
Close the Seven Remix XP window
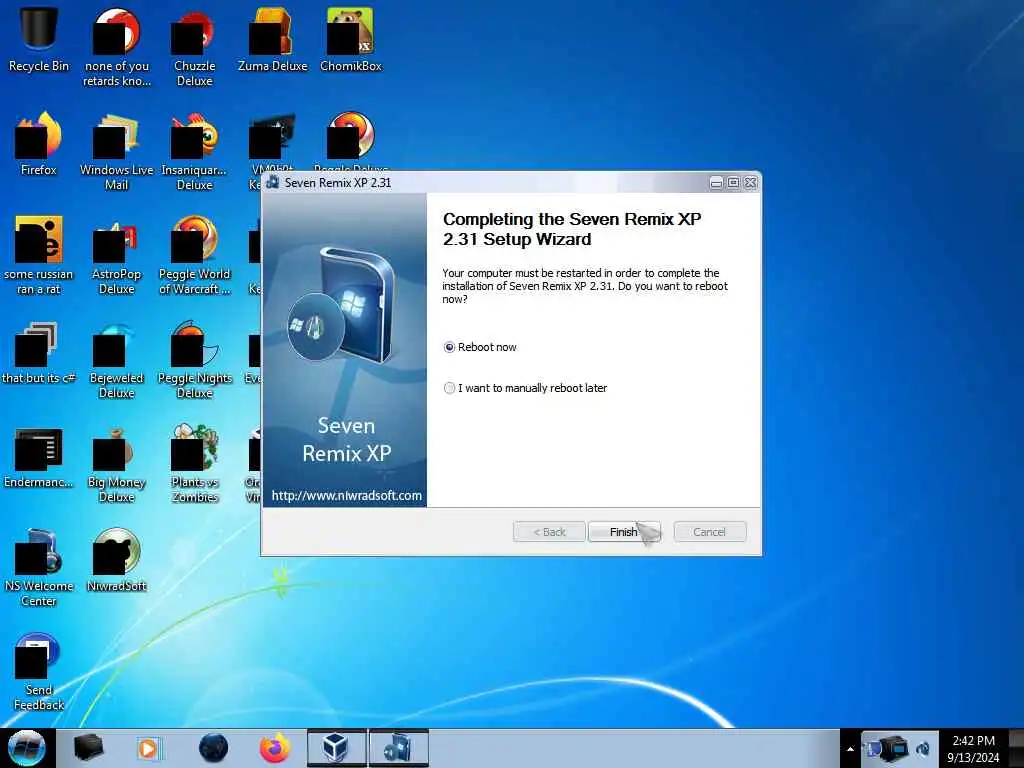(x=751, y=183)
